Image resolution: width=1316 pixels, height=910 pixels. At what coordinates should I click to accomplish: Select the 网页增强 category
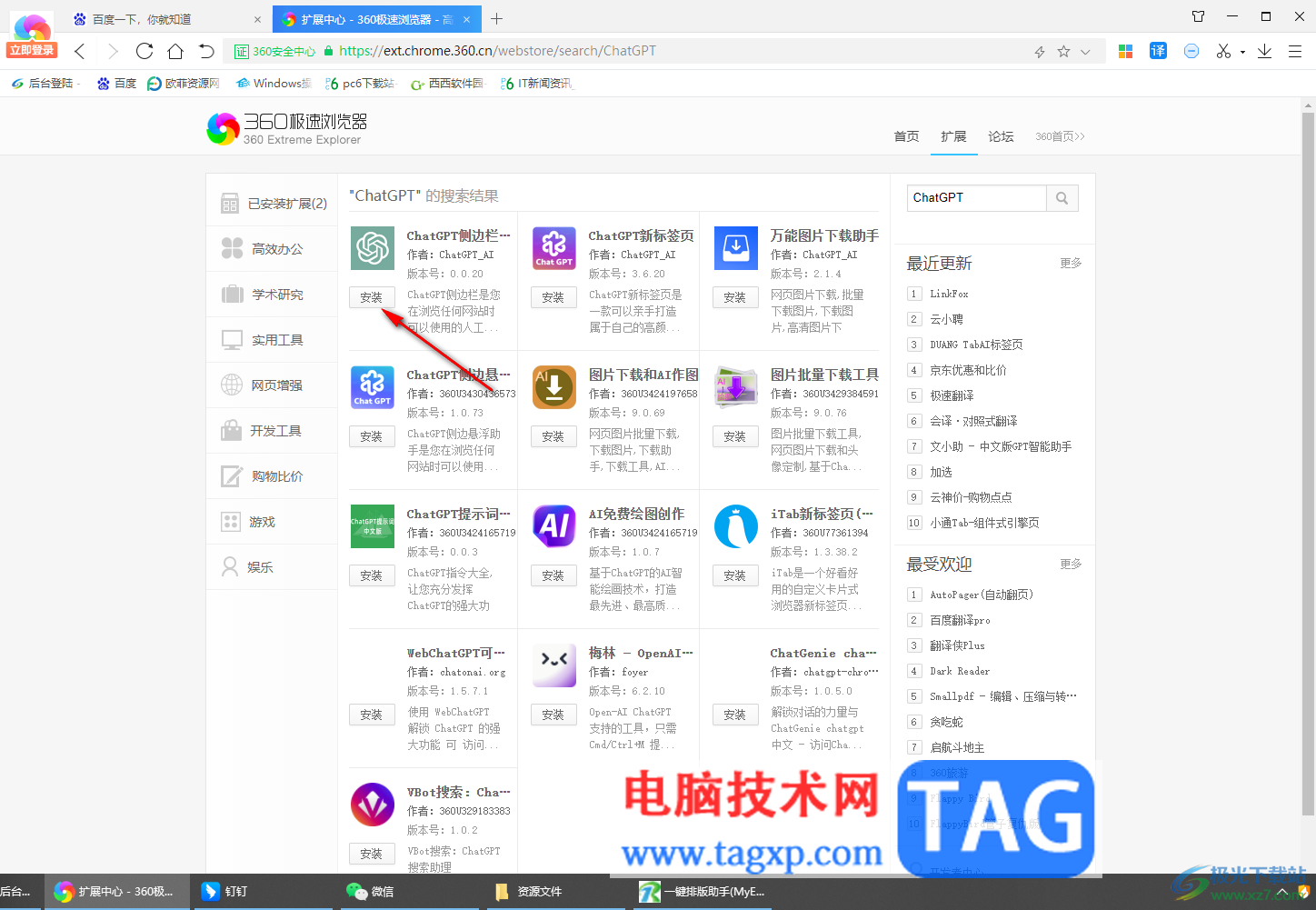coord(272,385)
